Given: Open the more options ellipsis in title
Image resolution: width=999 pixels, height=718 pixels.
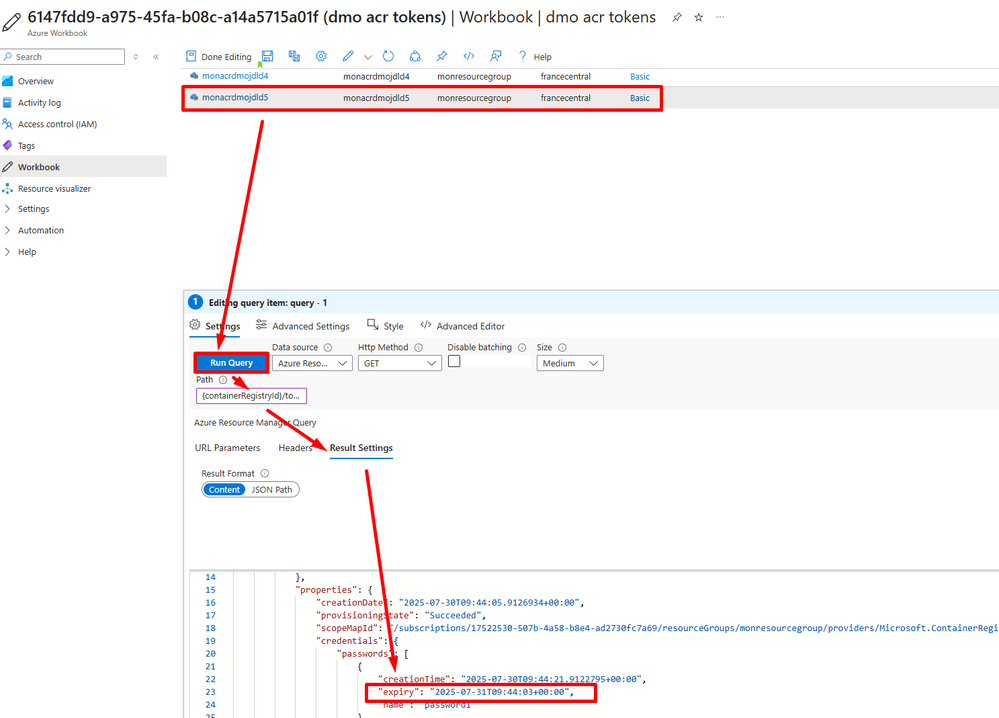Looking at the screenshot, I should (x=720, y=17).
